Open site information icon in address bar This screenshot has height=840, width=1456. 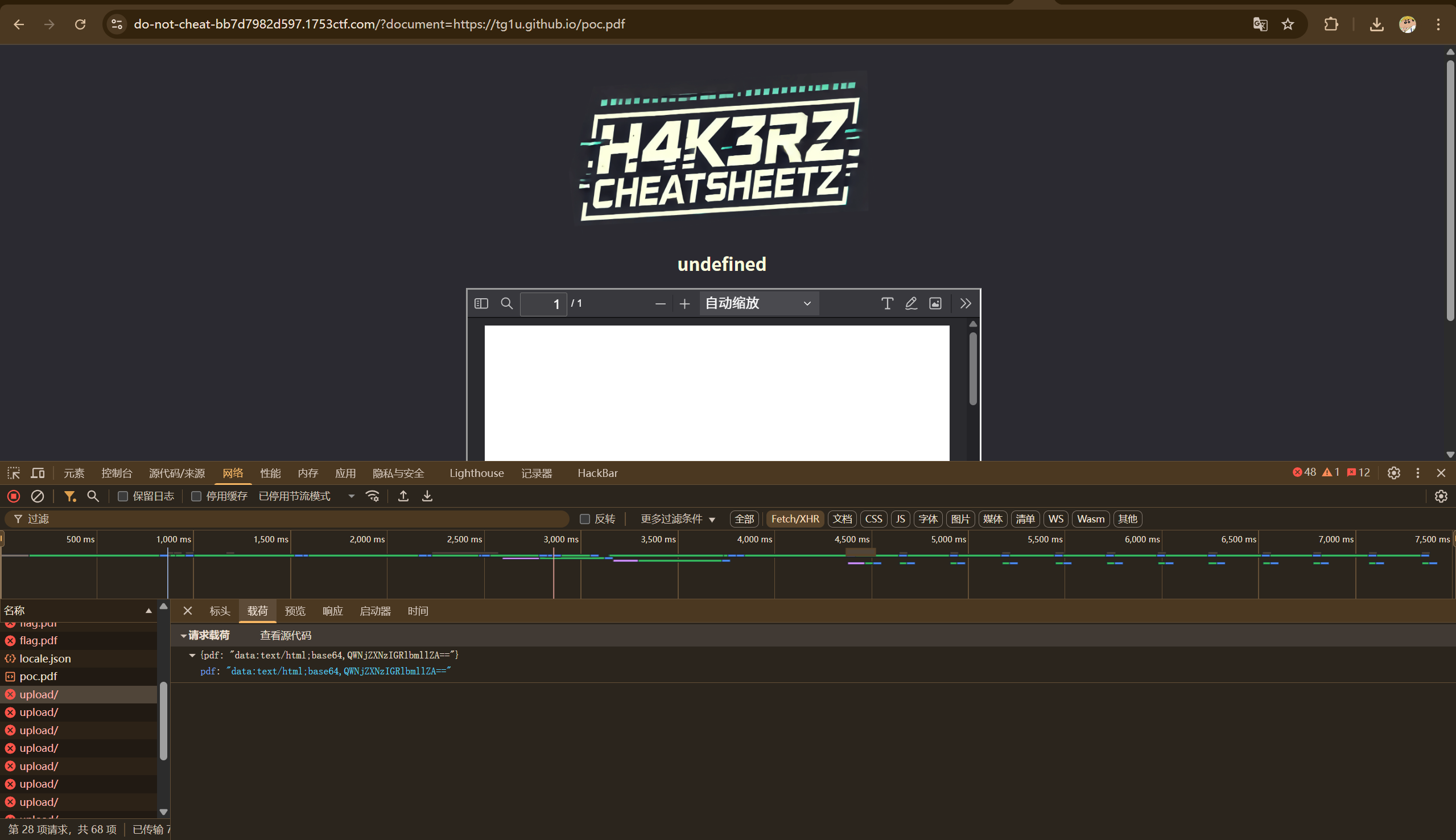tap(117, 24)
